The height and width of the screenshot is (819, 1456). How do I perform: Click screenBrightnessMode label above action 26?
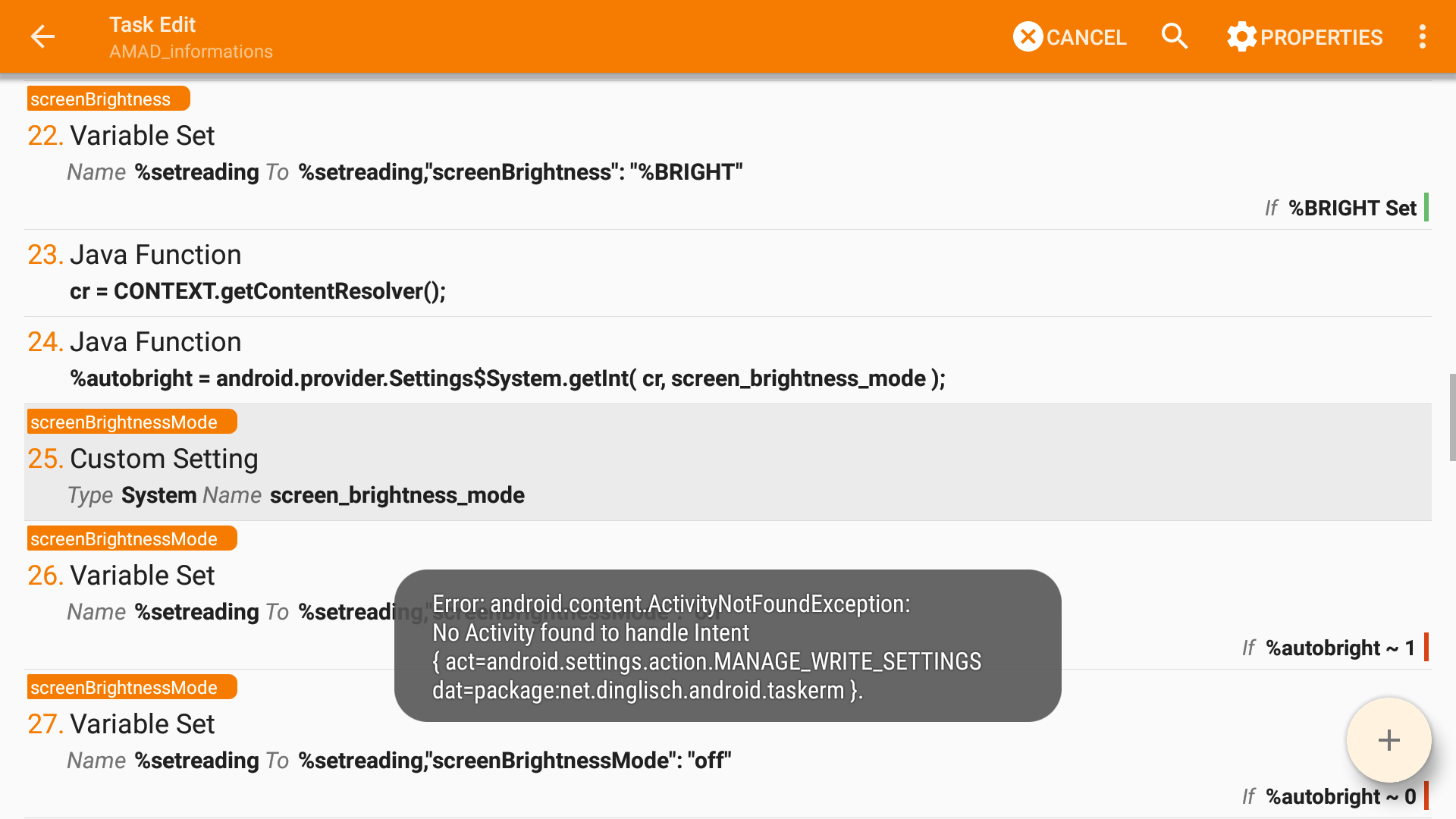tap(131, 539)
